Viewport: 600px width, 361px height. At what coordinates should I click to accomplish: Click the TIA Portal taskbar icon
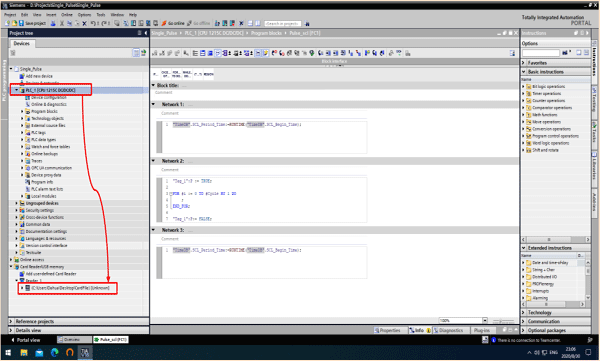[x=85, y=352]
